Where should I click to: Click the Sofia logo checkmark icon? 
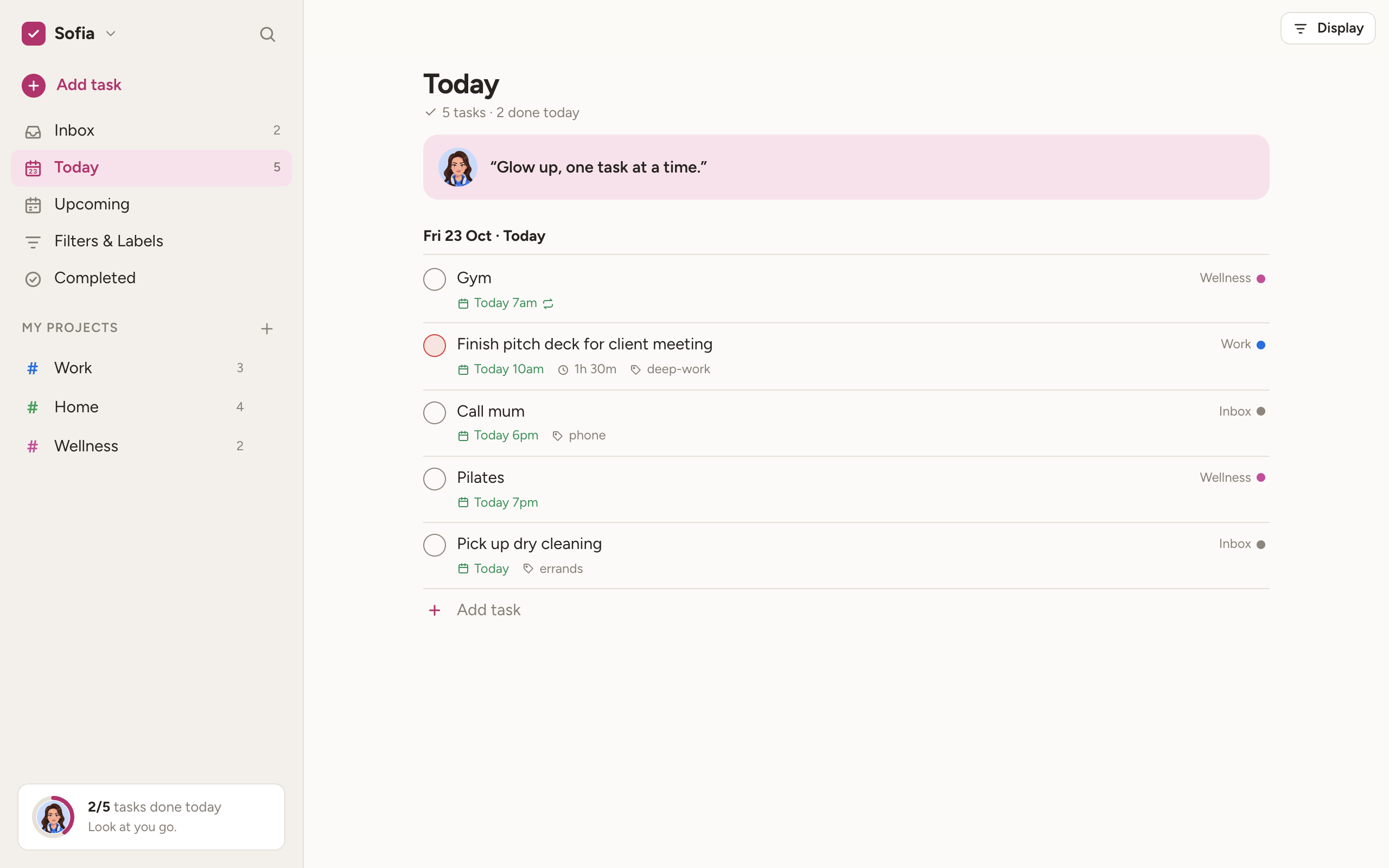coord(33,33)
